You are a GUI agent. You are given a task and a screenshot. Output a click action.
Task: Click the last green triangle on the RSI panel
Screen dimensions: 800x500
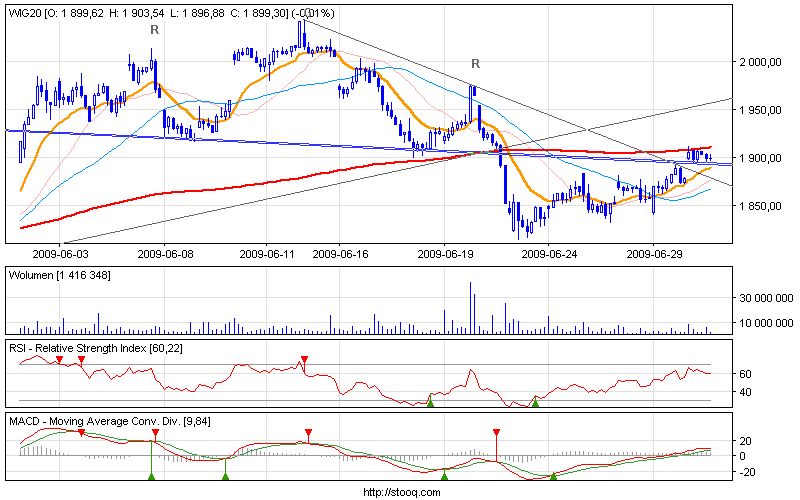(x=535, y=401)
